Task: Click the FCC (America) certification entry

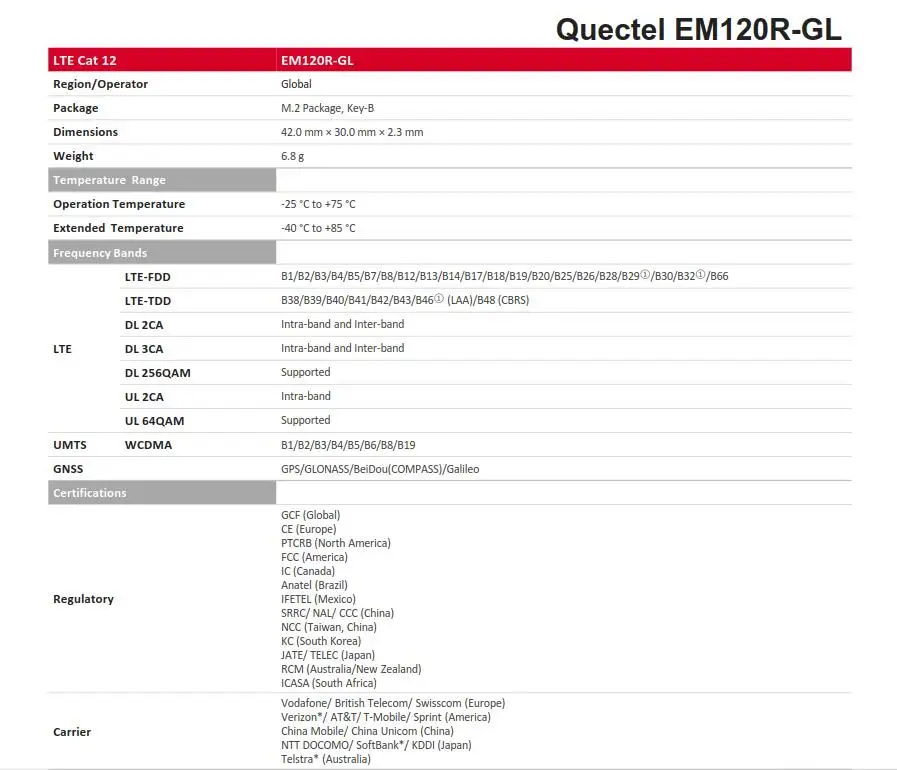Action: click(314, 557)
